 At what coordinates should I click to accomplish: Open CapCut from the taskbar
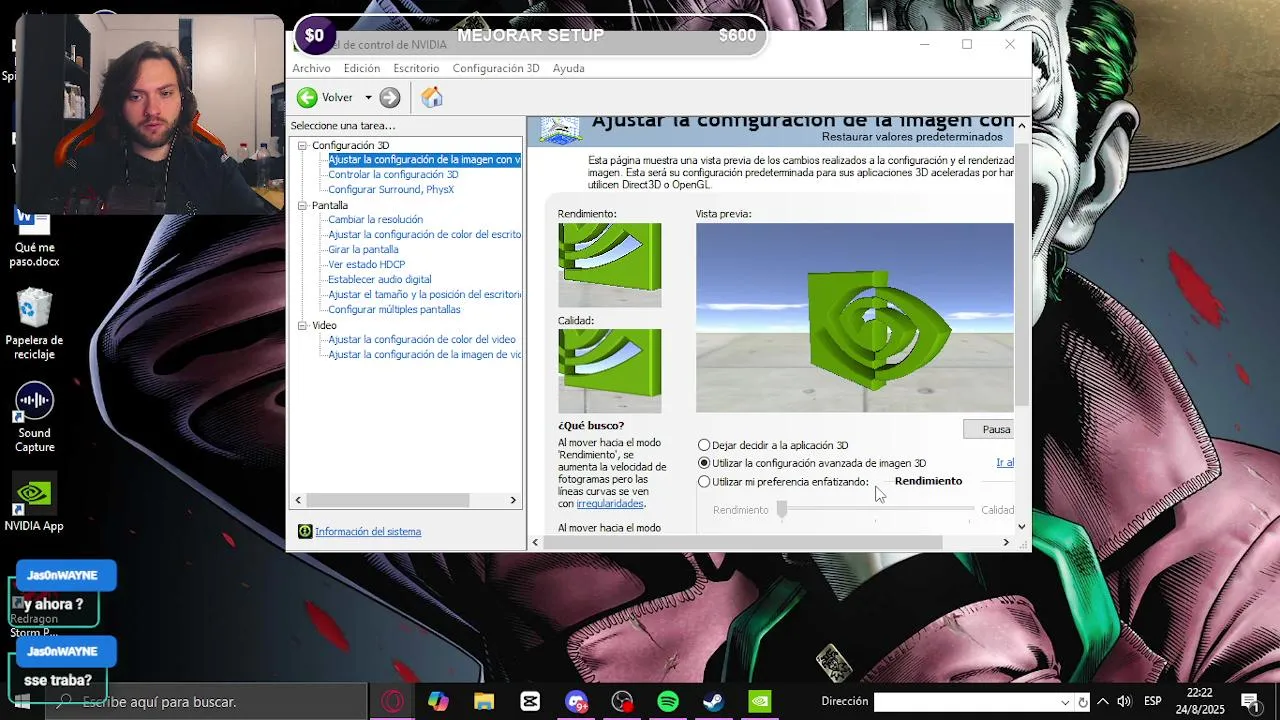(x=530, y=701)
